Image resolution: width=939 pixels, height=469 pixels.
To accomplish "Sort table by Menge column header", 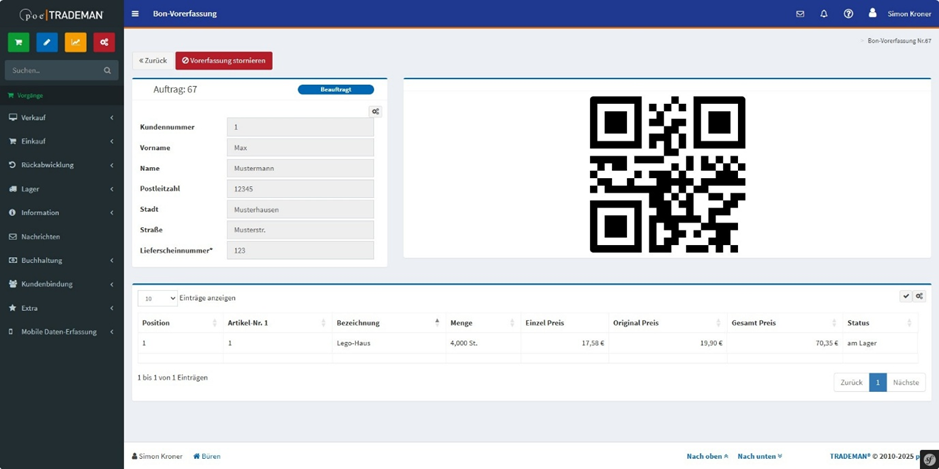I will (483, 323).
